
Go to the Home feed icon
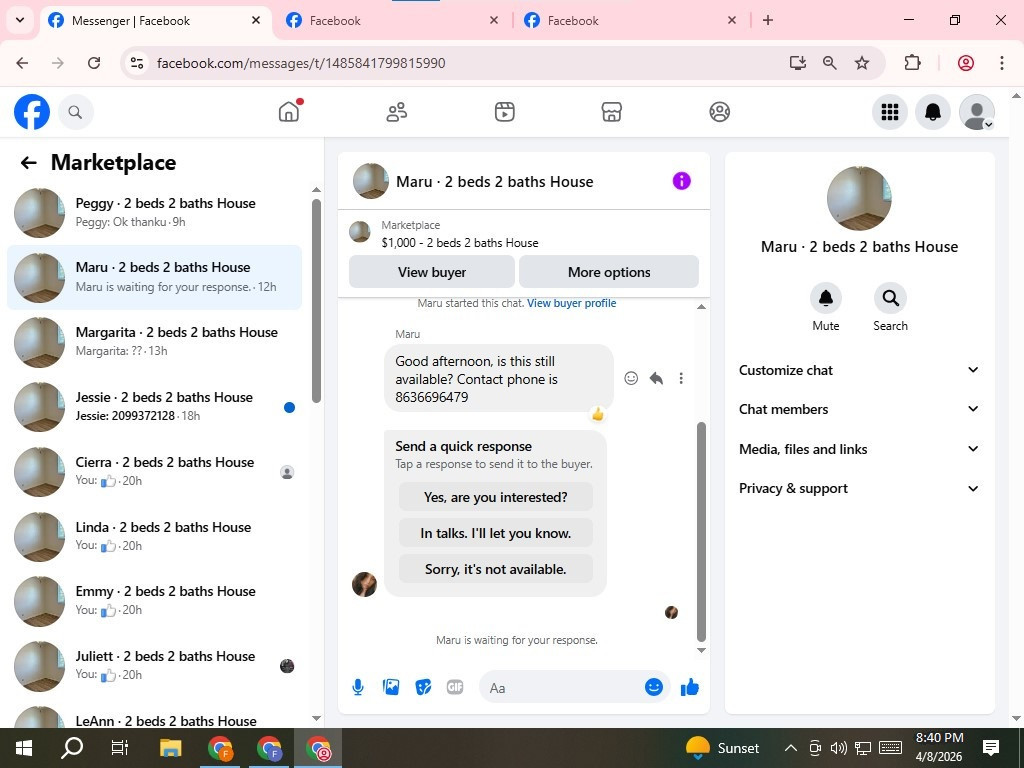[289, 112]
